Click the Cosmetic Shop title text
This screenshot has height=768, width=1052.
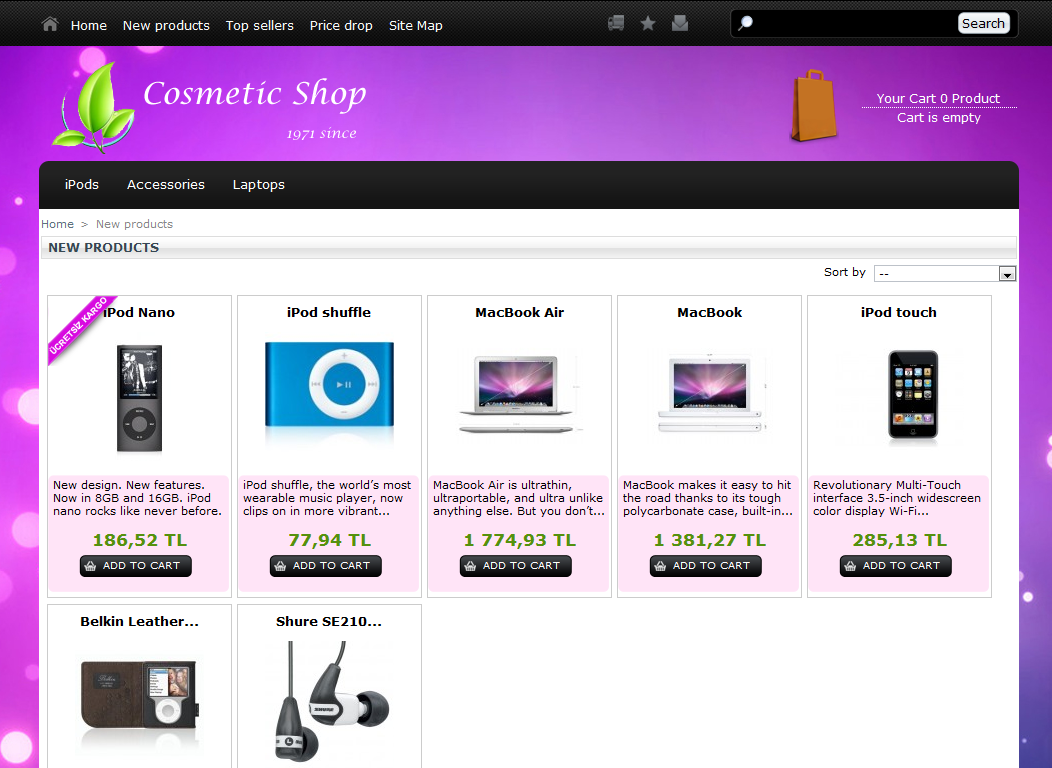coord(254,93)
